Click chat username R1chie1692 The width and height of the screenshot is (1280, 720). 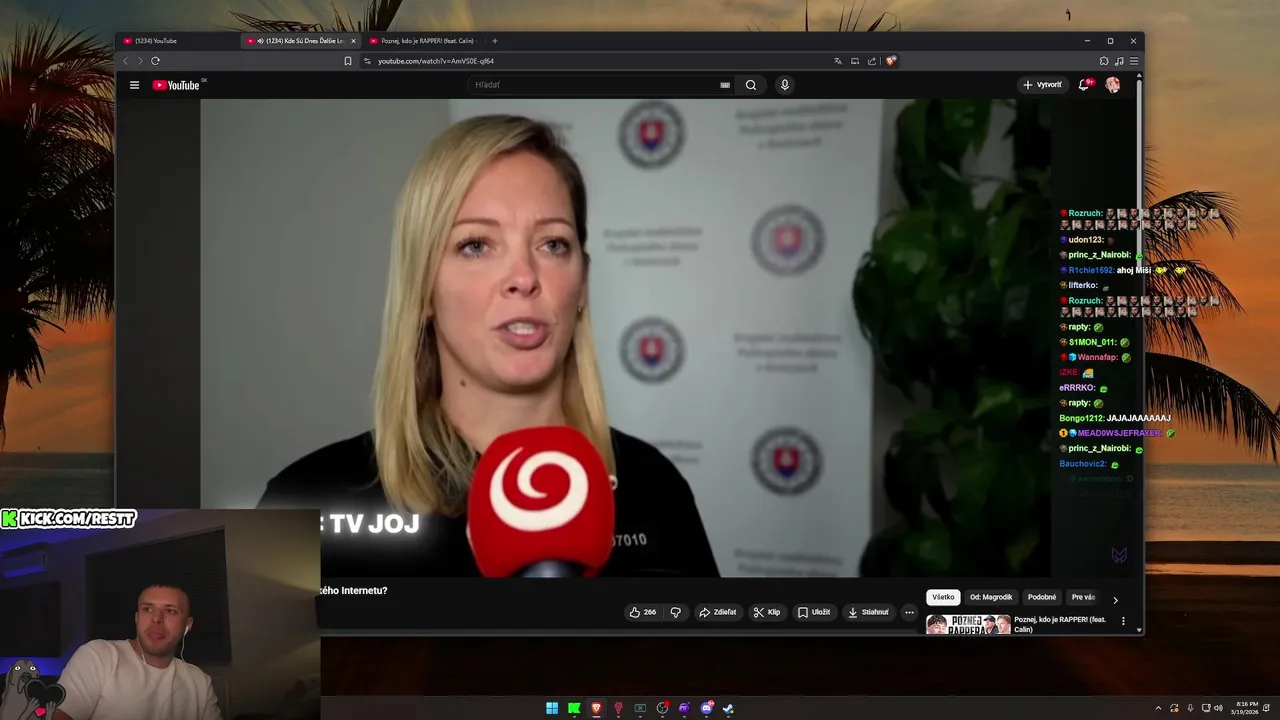1091,270
